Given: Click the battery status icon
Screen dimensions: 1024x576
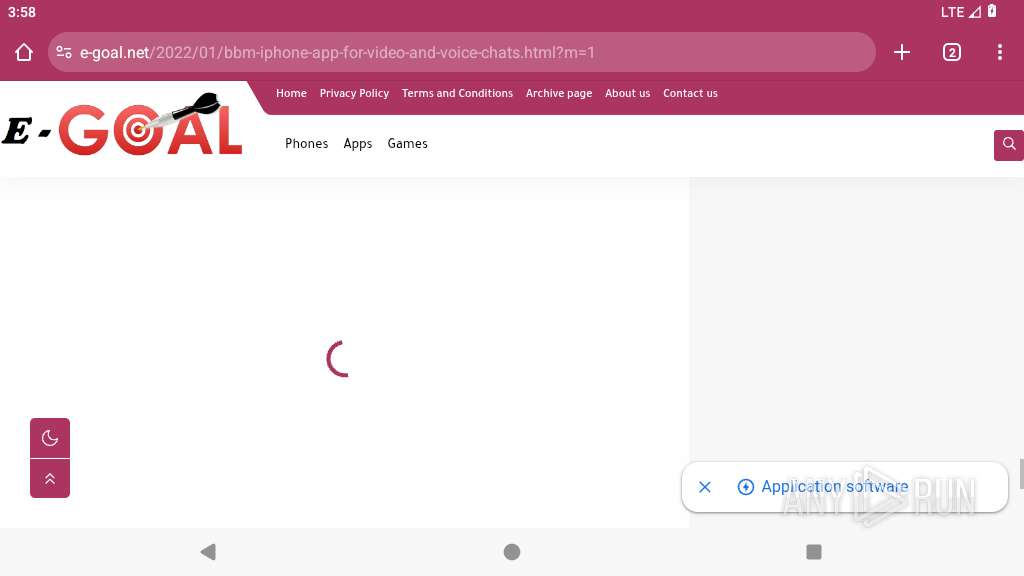Looking at the screenshot, I should click(x=992, y=11).
